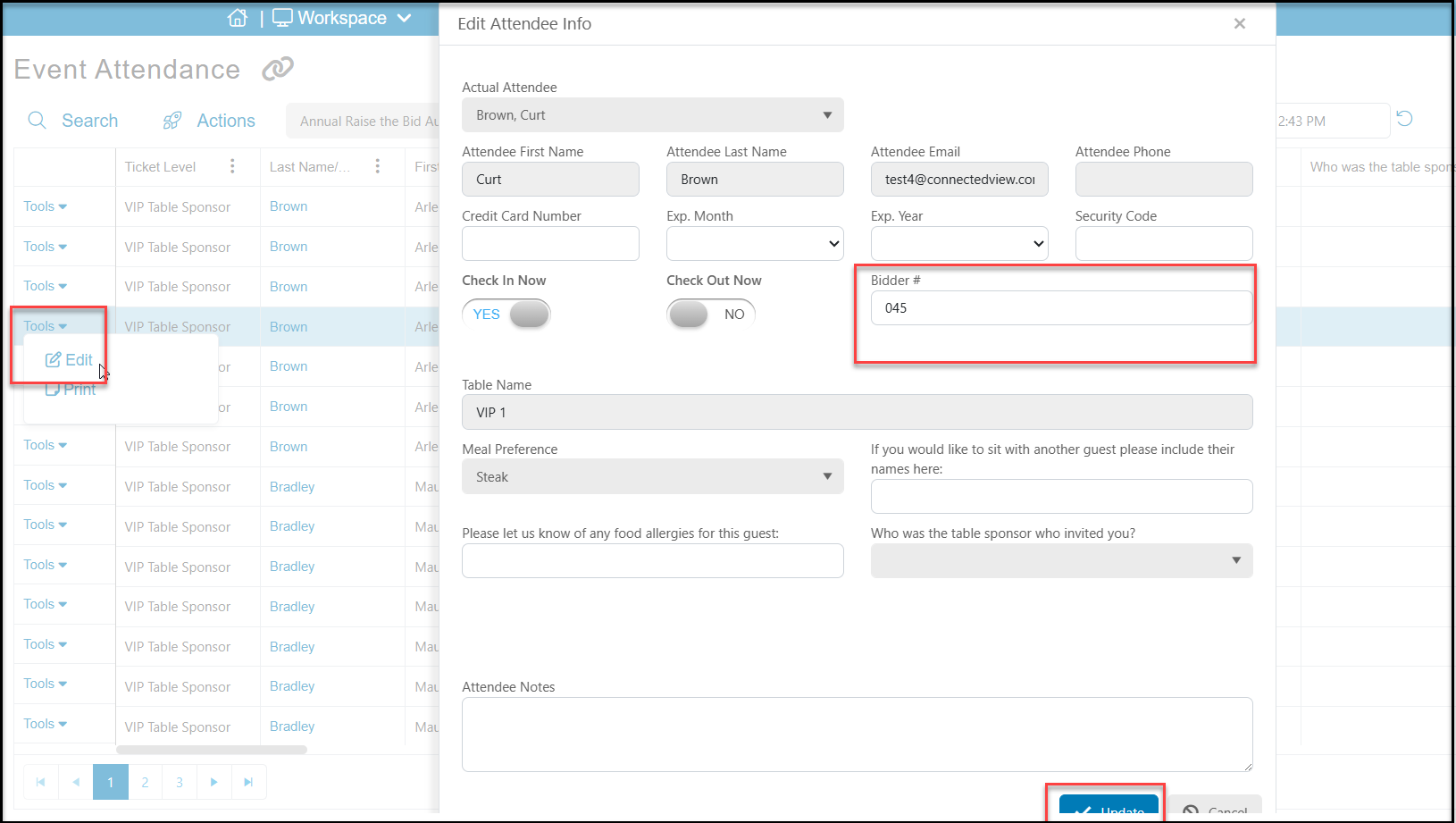Viewport: 1456px width, 823px height.
Task: Click the Update button
Action: [x=1109, y=809]
